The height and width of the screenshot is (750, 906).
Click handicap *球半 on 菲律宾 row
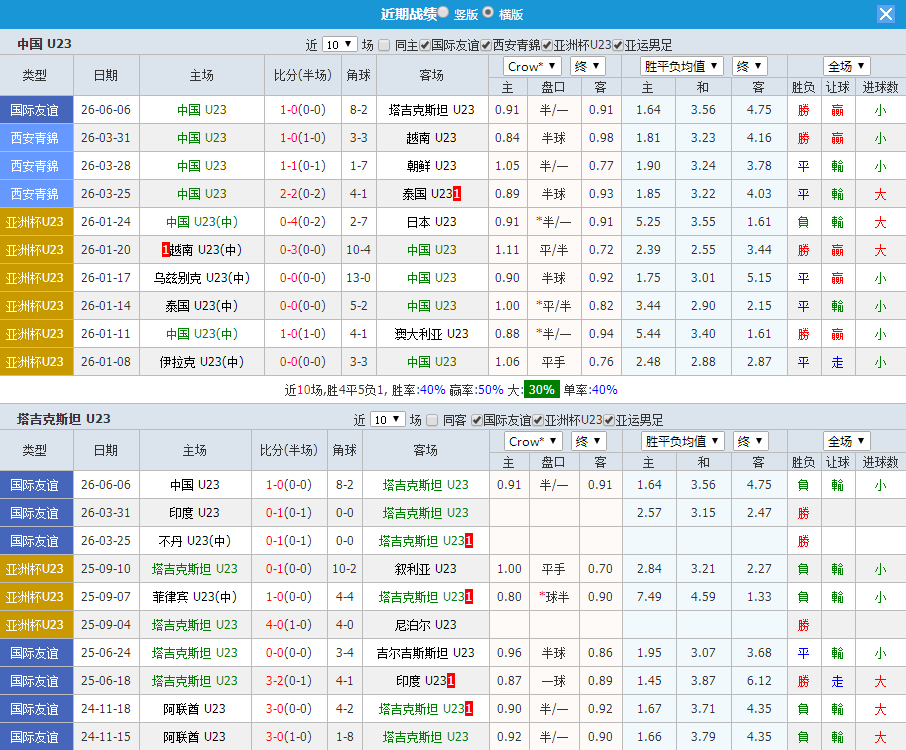[554, 597]
